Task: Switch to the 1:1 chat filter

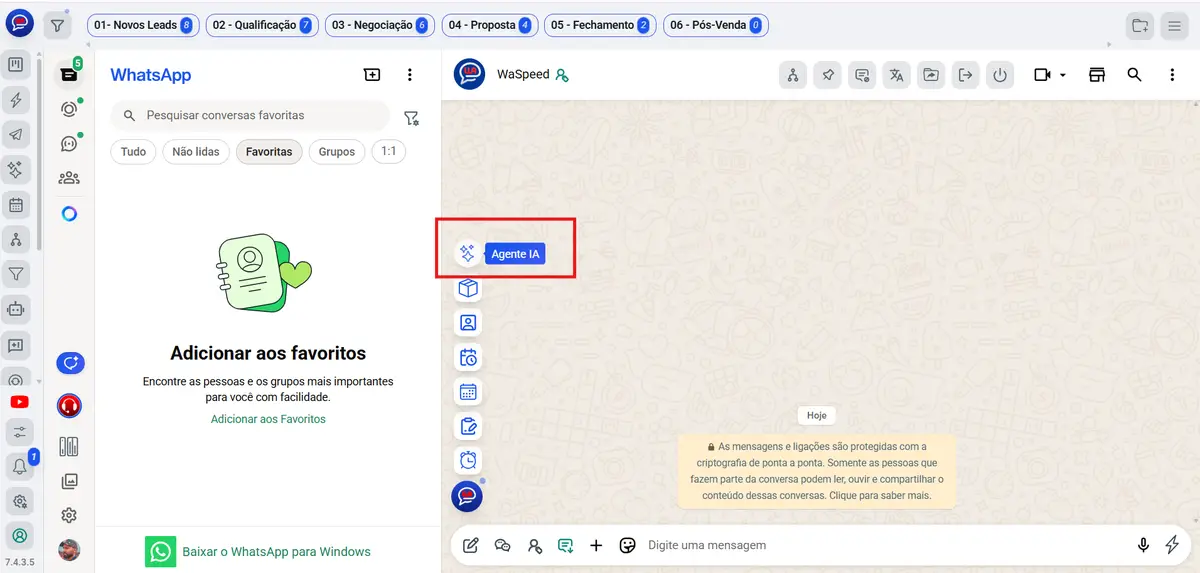Action: tap(388, 151)
